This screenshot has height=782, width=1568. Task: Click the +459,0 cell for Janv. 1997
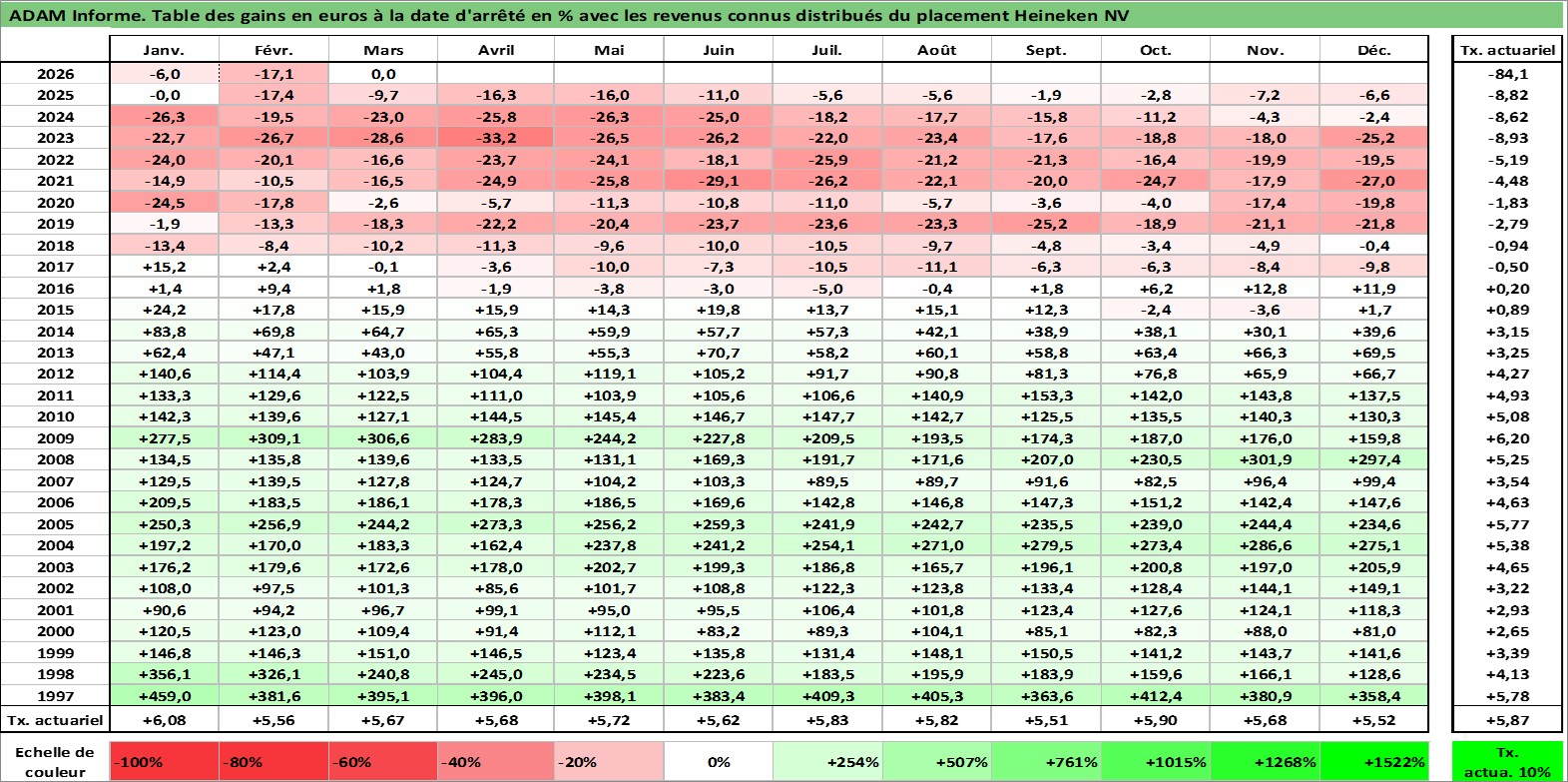164,696
